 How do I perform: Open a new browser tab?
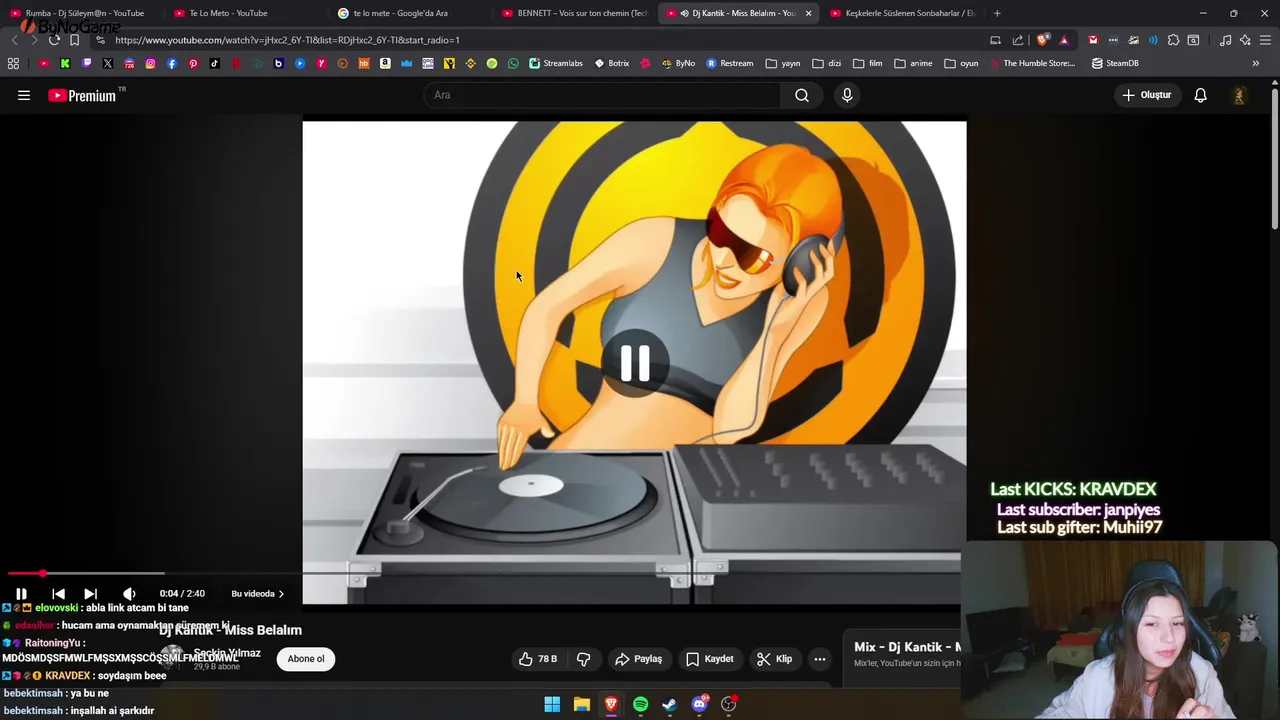[x=997, y=13]
